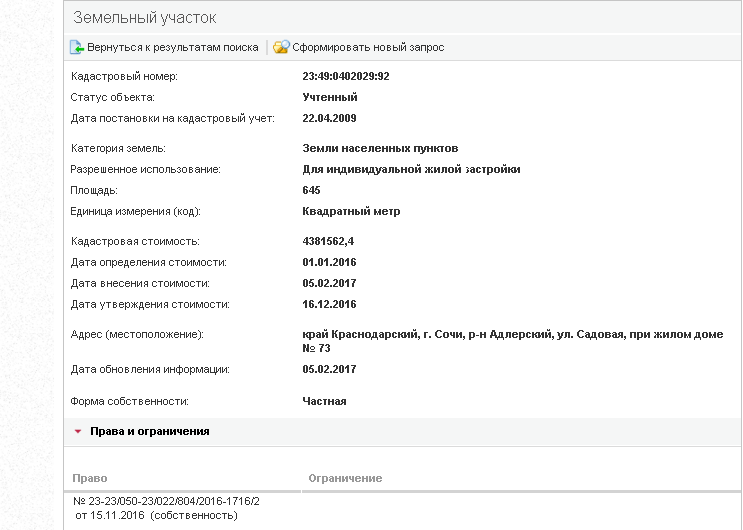Click the 'Земельный участок' page title

click(144, 18)
